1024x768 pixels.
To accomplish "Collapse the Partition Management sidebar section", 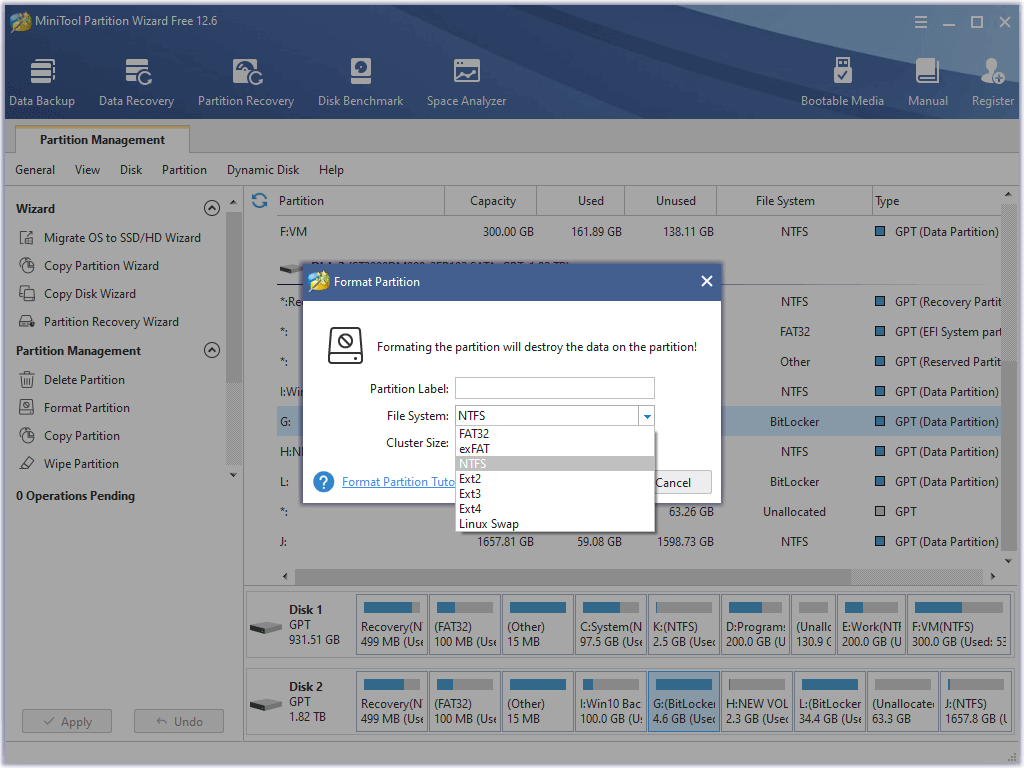I will point(211,351).
